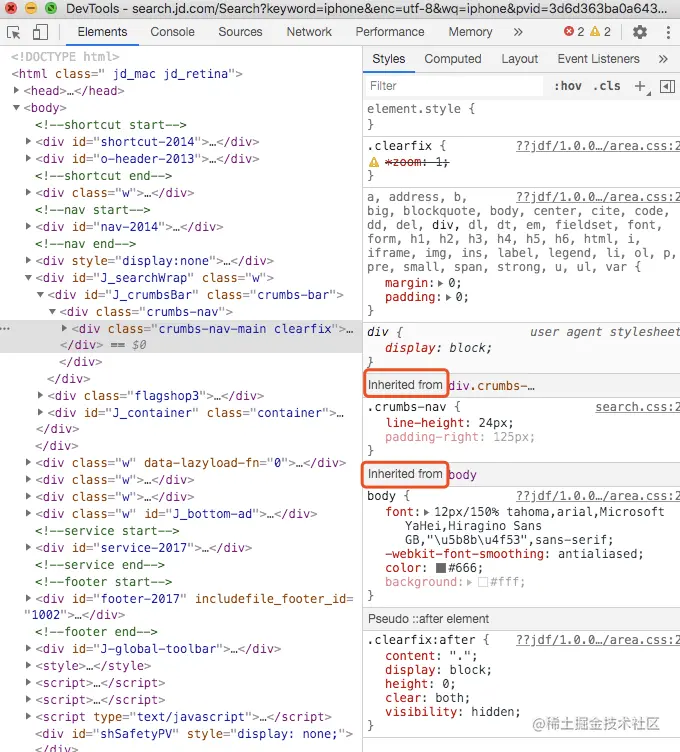
Task: Expand the font shorthand property triangle
Action: pos(426,512)
